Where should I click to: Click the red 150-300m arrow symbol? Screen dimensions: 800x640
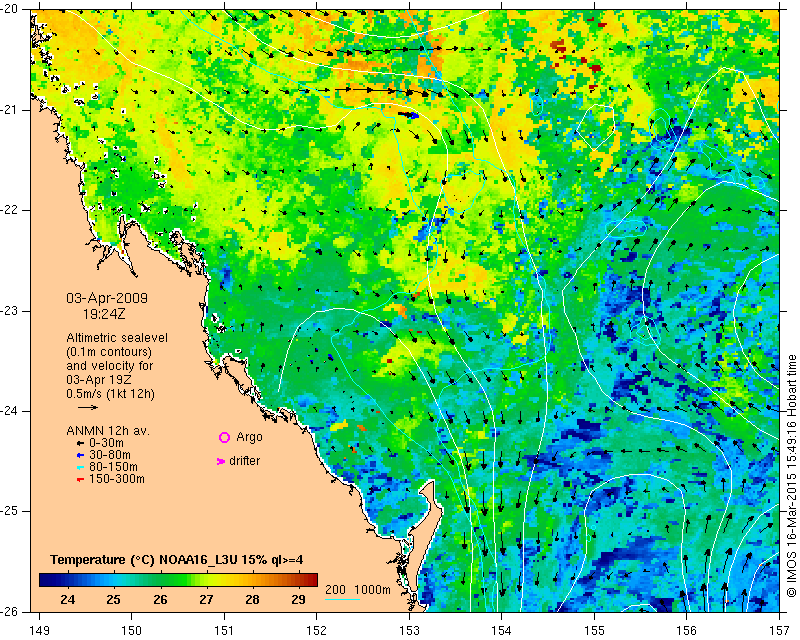point(80,479)
